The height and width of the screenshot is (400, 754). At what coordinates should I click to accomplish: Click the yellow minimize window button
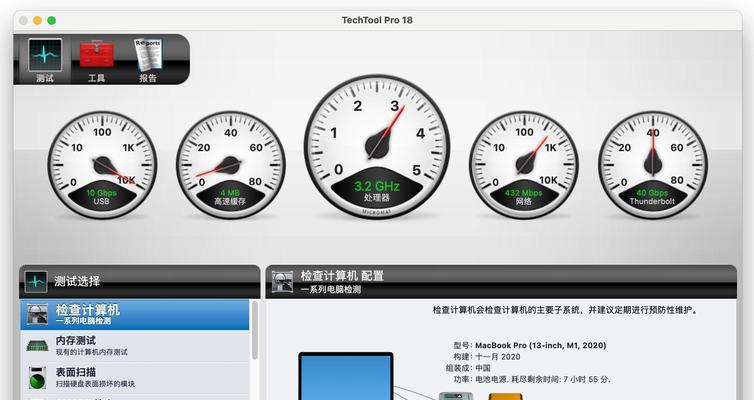pos(37,20)
